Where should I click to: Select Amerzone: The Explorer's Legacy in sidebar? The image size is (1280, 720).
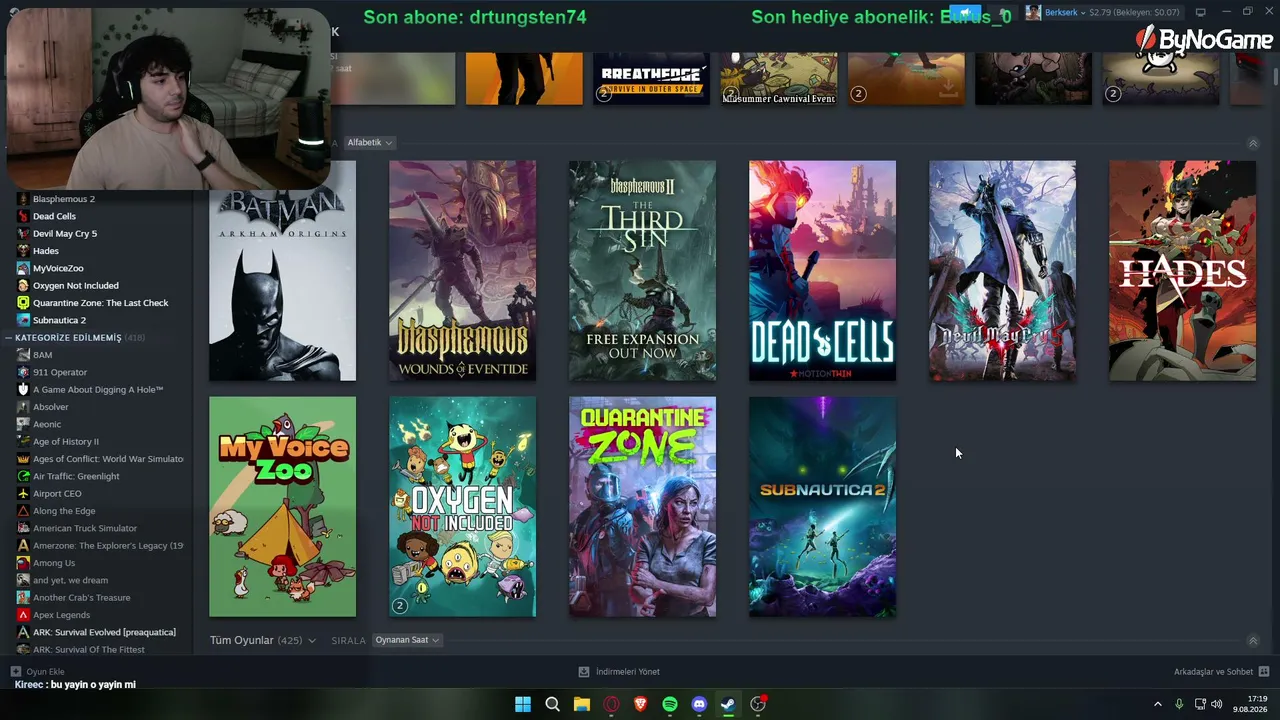coord(108,545)
